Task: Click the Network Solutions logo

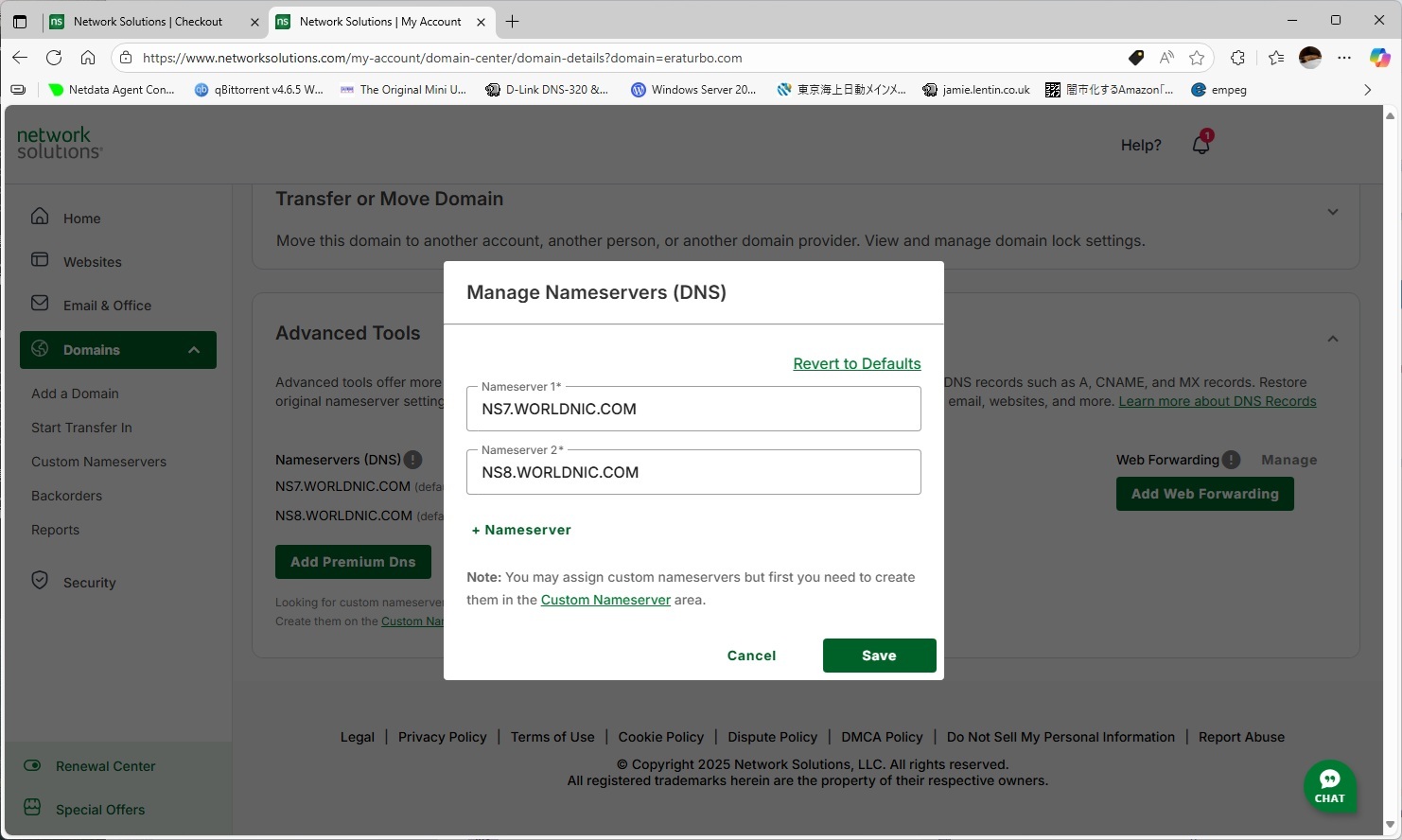Action: pos(60,143)
